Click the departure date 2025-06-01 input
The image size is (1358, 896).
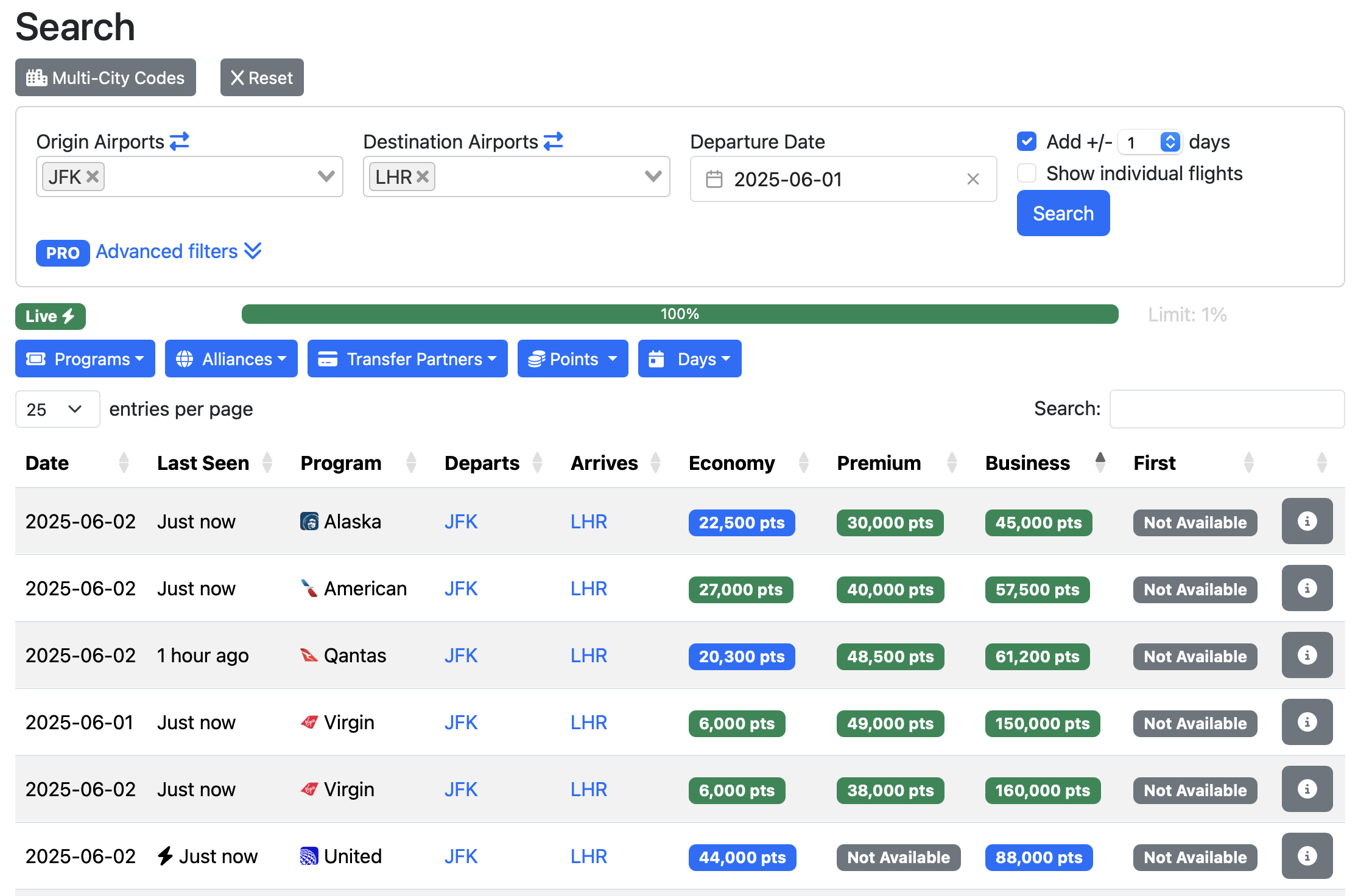coord(843,179)
